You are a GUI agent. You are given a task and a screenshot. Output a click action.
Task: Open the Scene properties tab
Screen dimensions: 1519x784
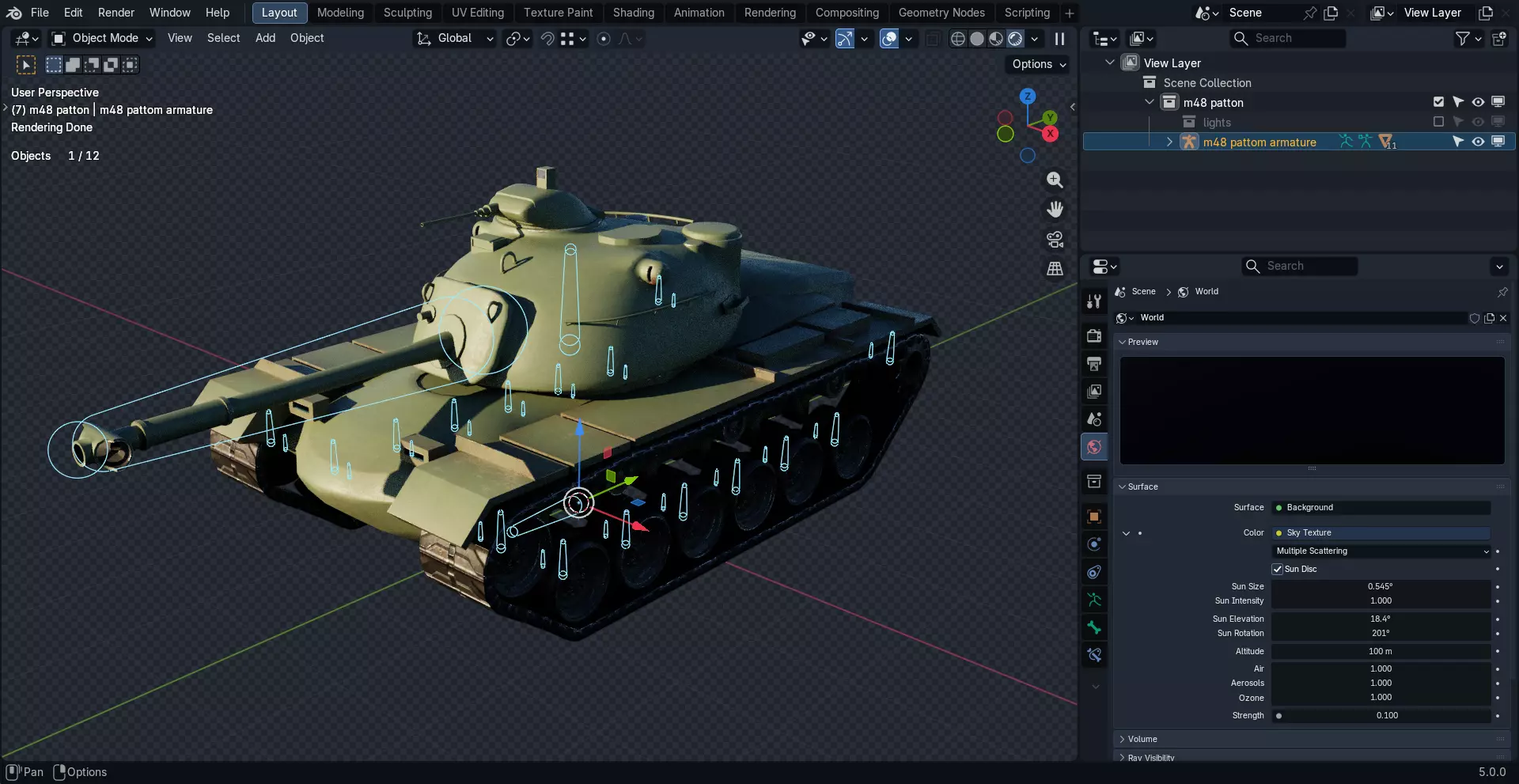pos(1094,419)
